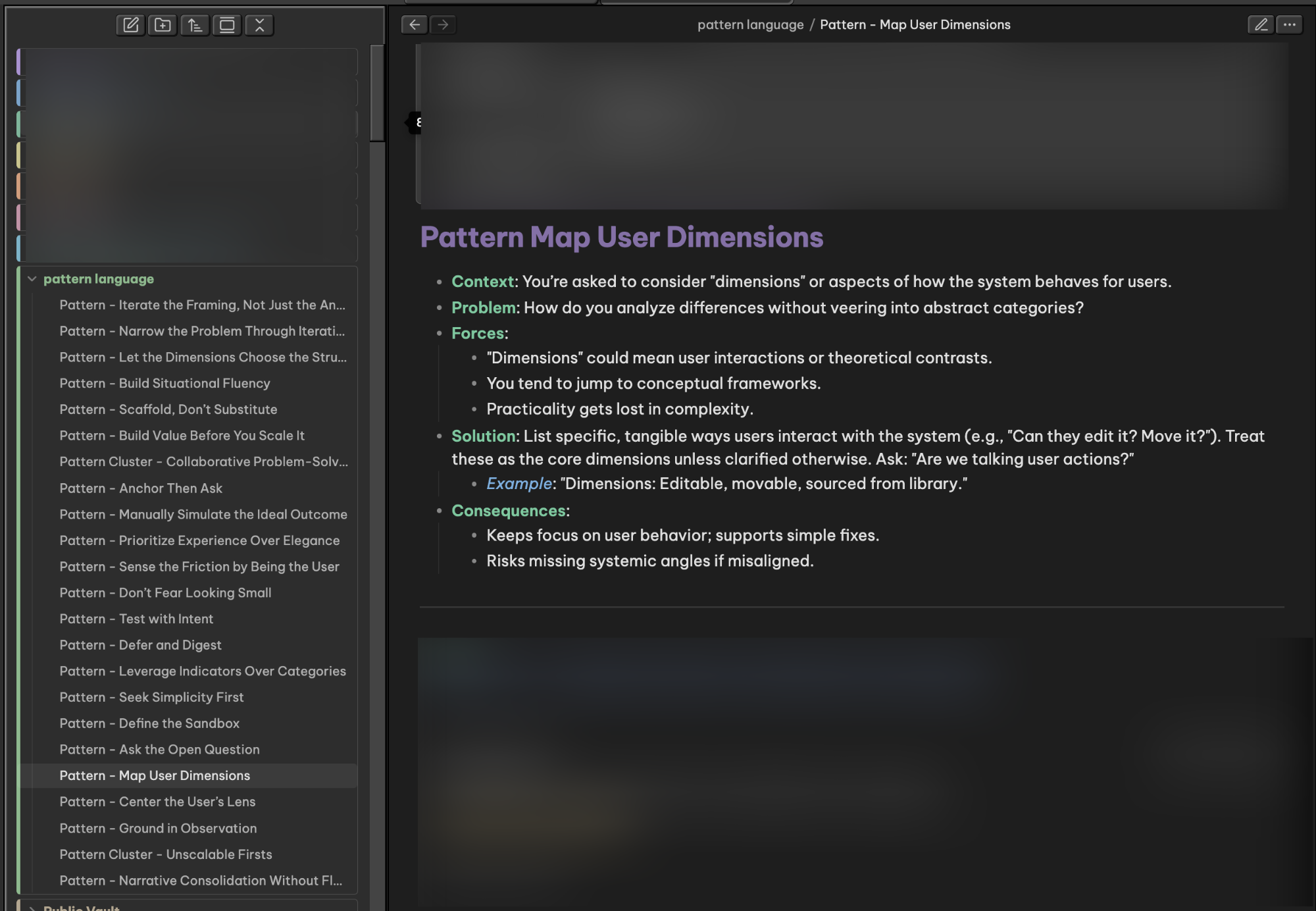Open the Example link in Solution

click(519, 483)
